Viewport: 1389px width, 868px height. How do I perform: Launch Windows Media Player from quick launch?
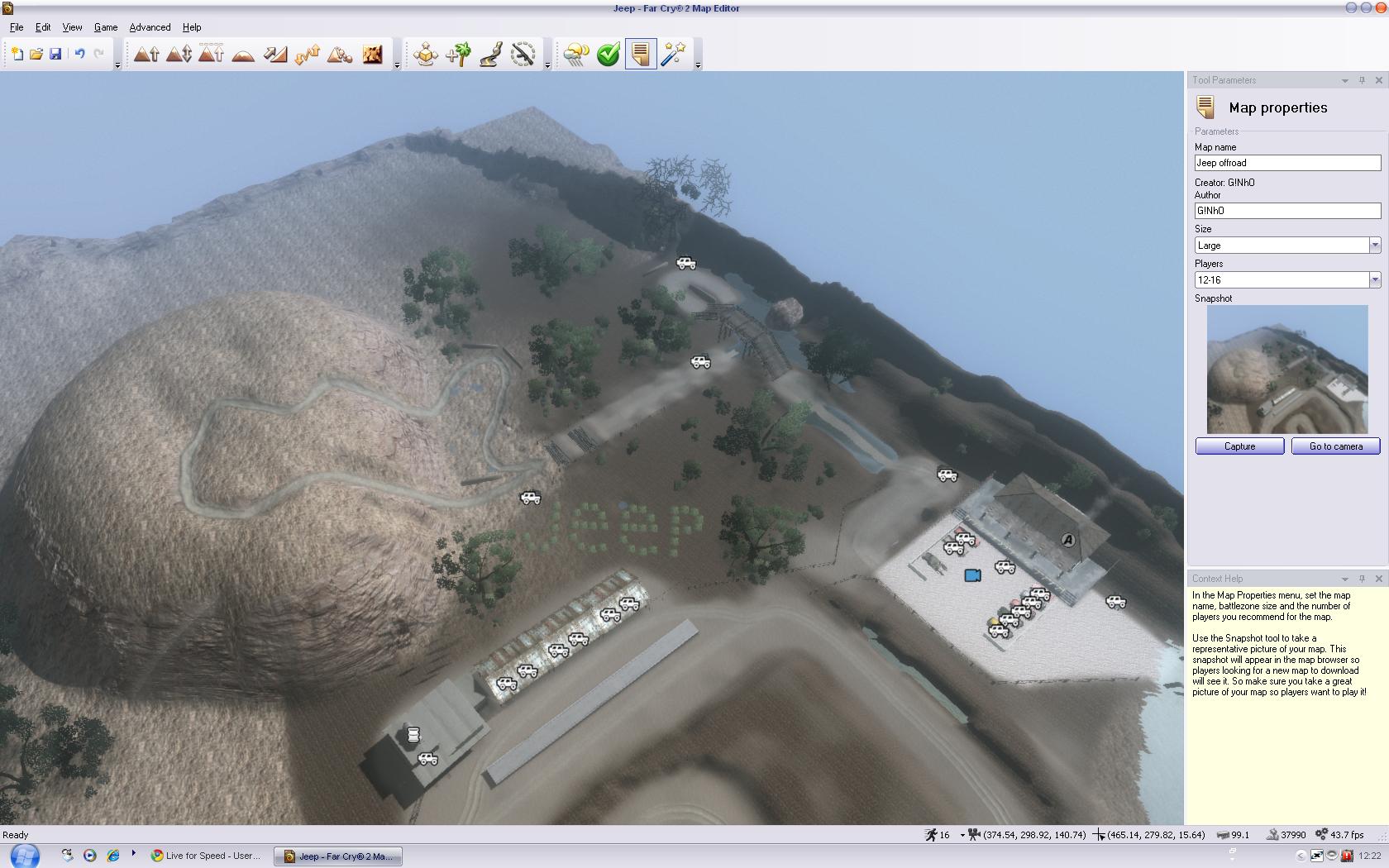click(89, 856)
